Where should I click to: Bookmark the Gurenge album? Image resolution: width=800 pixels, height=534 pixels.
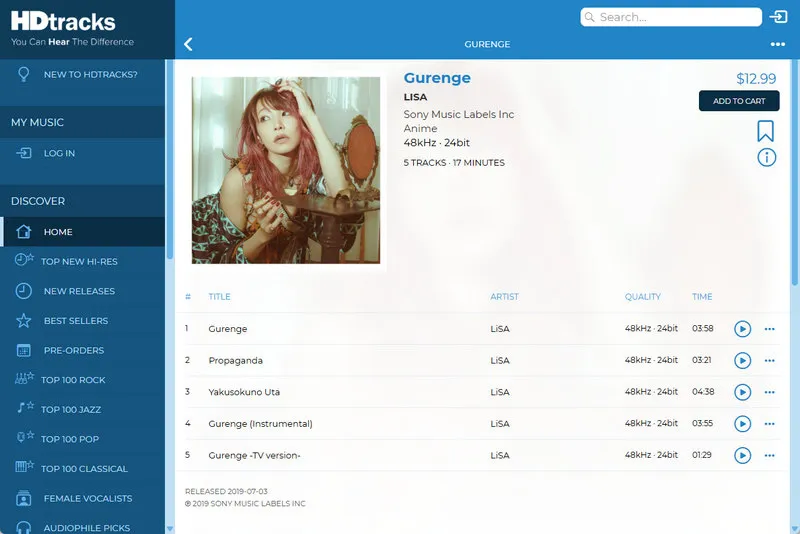click(x=765, y=131)
